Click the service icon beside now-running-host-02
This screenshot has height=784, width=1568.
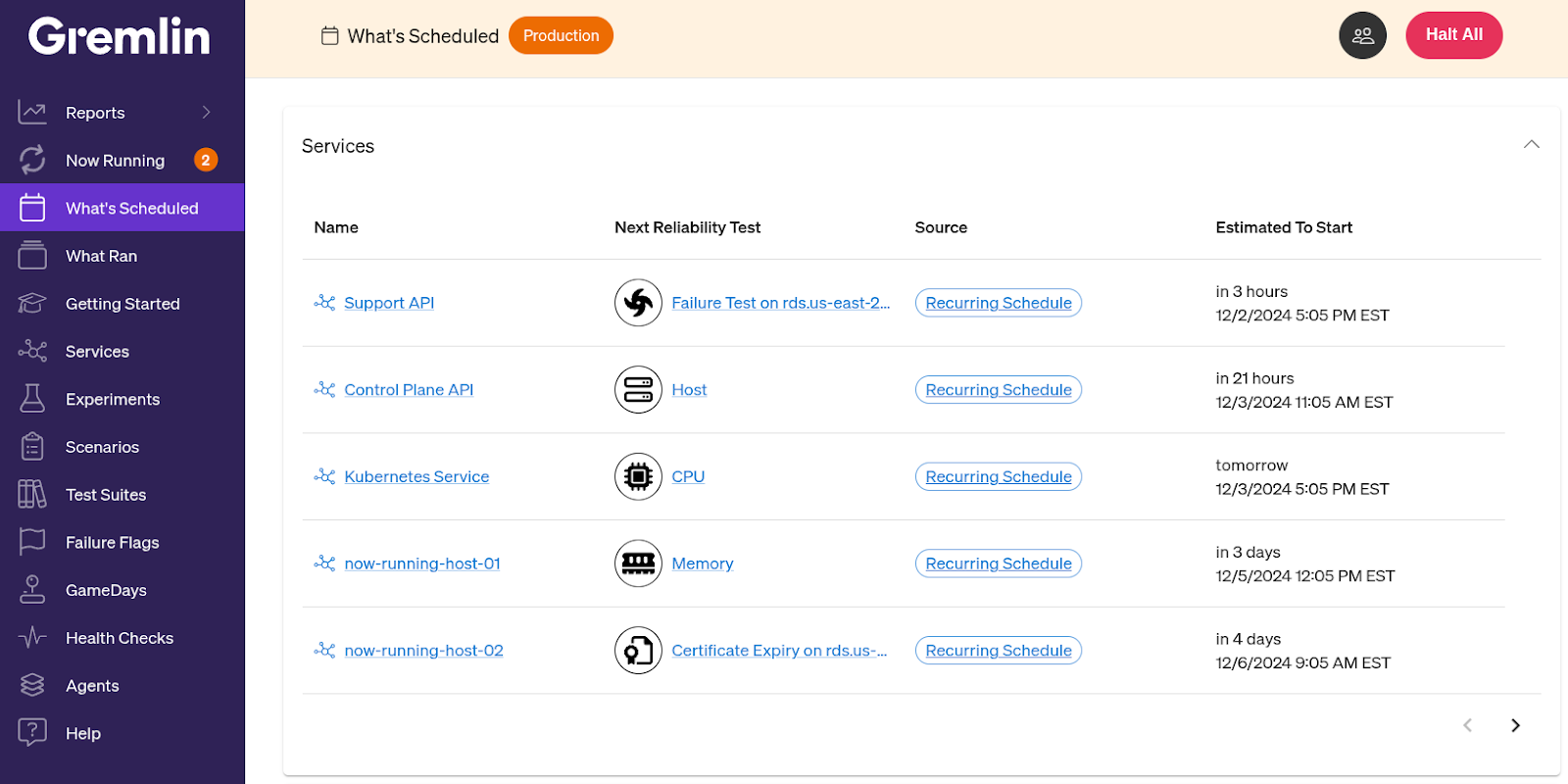324,651
